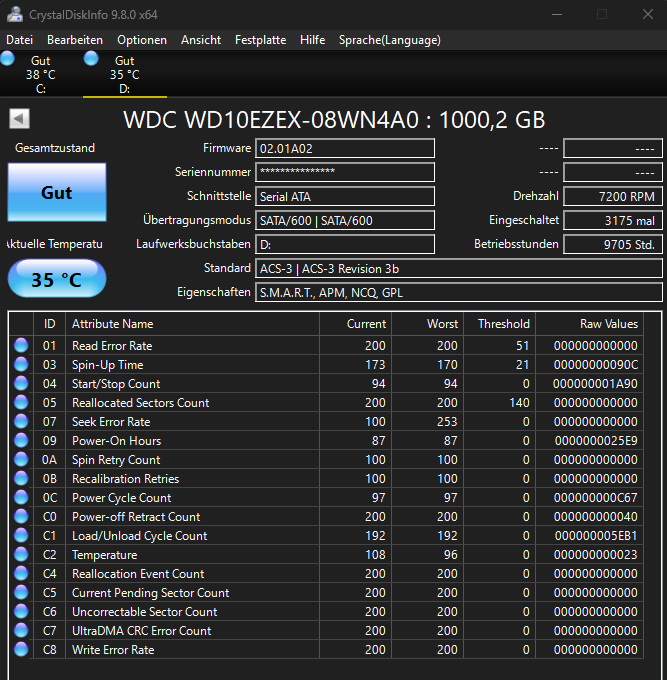The height and width of the screenshot is (680, 667).
Task: Click the Current column header
Action: [356, 324]
